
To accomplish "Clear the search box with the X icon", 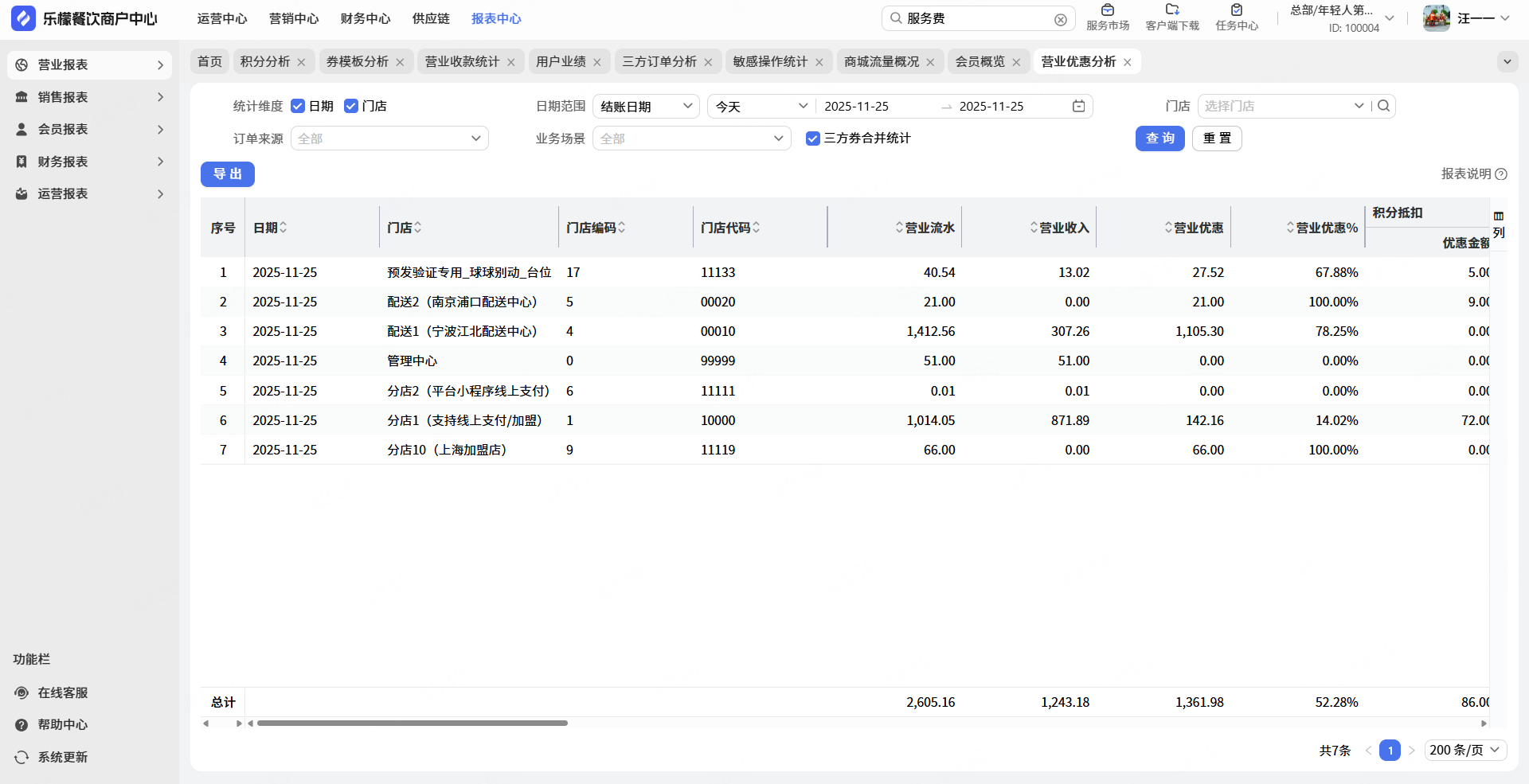I will point(1060,20).
